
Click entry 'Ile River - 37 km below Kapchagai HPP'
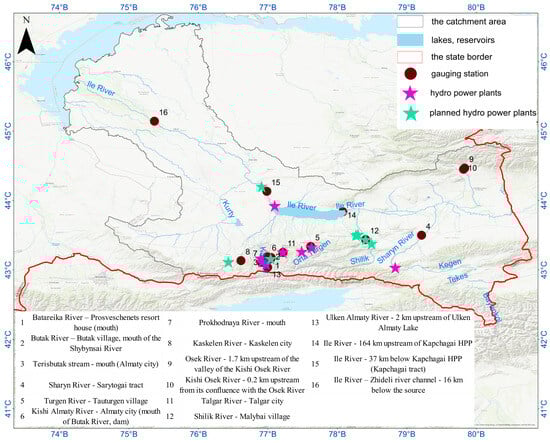coord(398,364)
